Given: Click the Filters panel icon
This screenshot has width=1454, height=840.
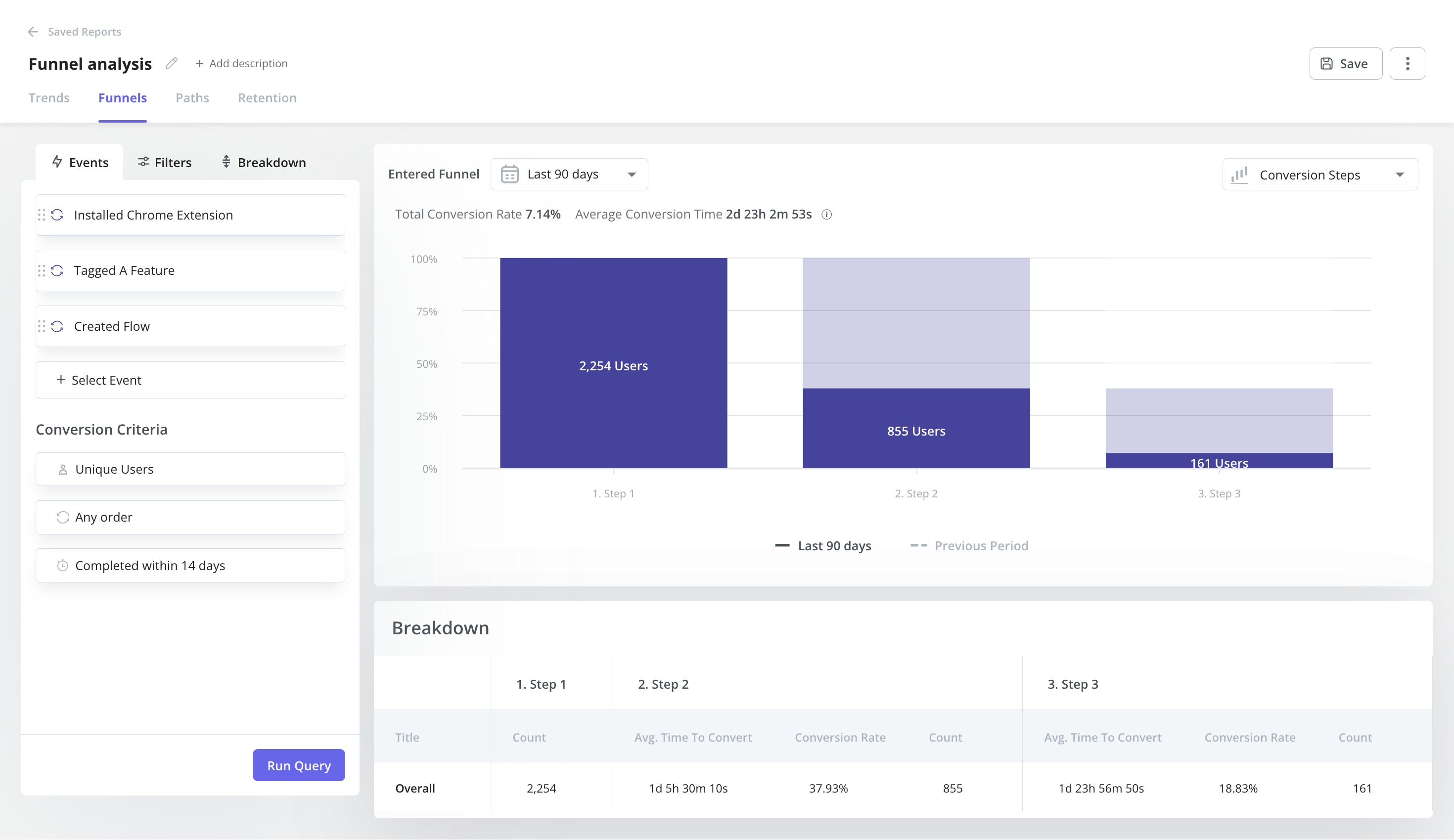Looking at the screenshot, I should (143, 161).
